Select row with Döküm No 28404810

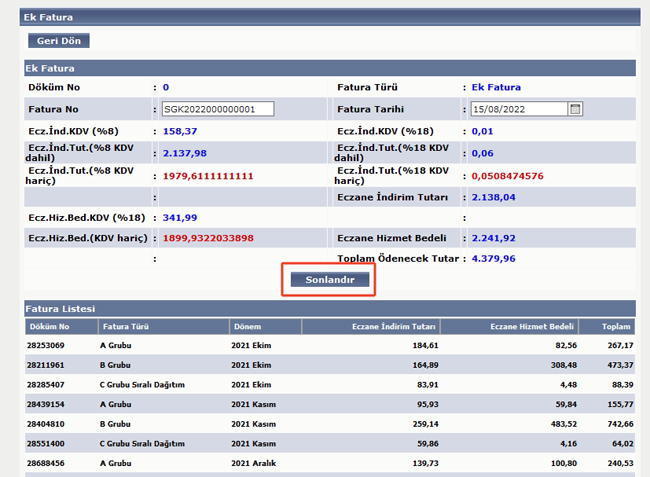pos(330,424)
